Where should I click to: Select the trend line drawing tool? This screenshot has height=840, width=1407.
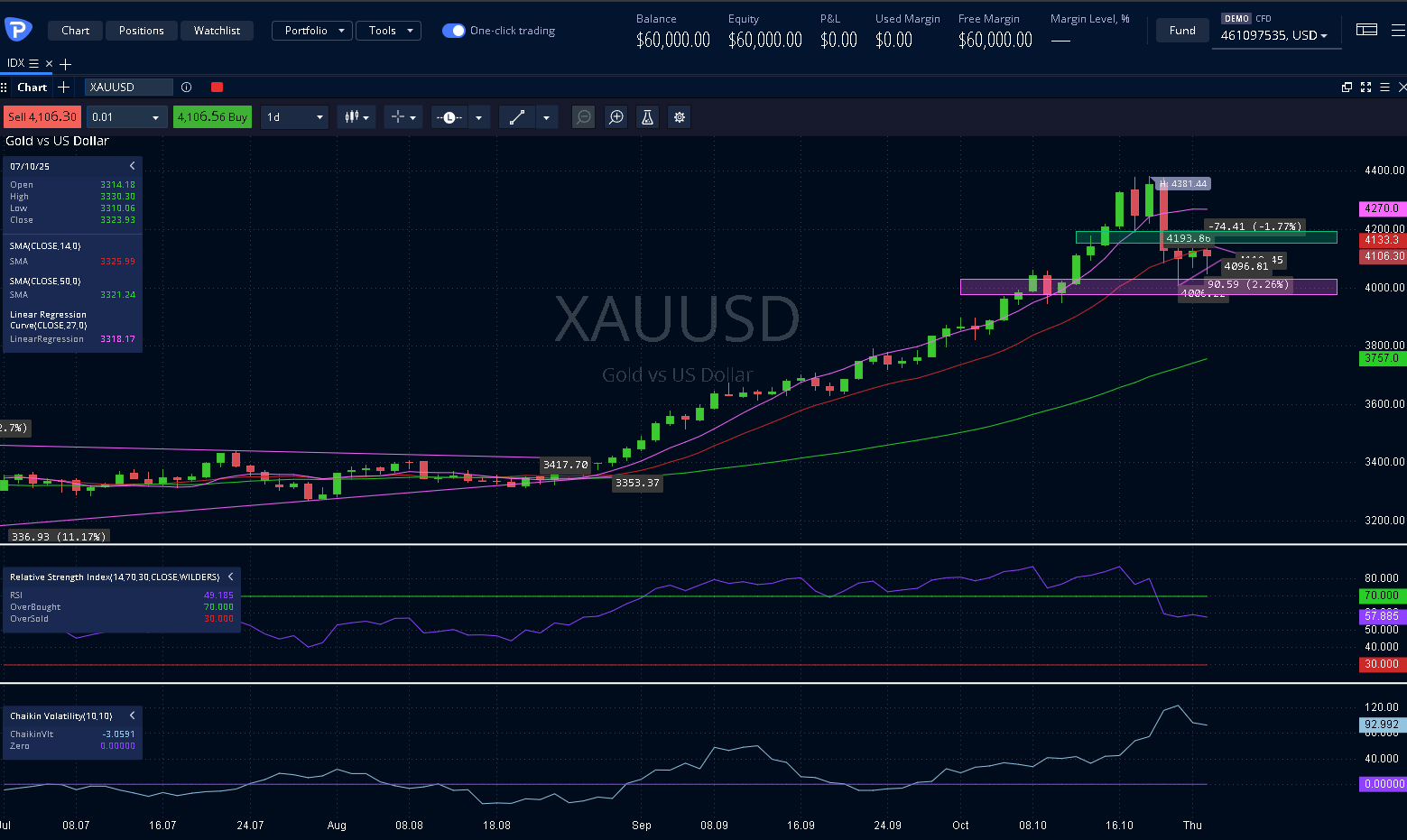517,117
